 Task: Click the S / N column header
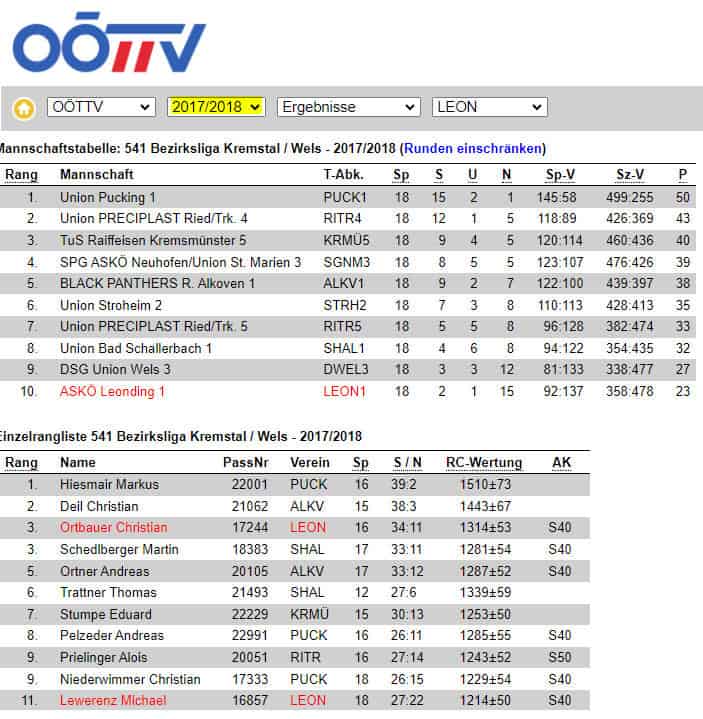(x=407, y=463)
